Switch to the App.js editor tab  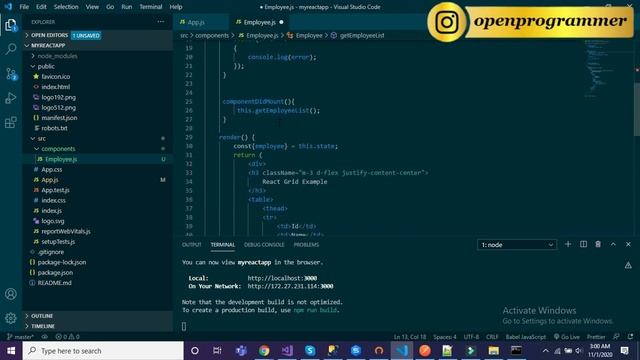click(196, 22)
